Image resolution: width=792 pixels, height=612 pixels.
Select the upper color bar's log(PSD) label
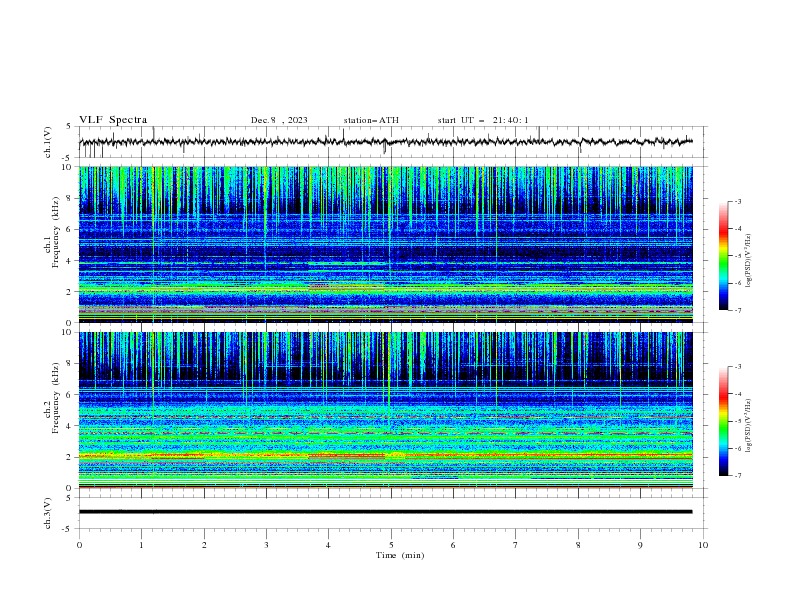[x=748, y=261]
